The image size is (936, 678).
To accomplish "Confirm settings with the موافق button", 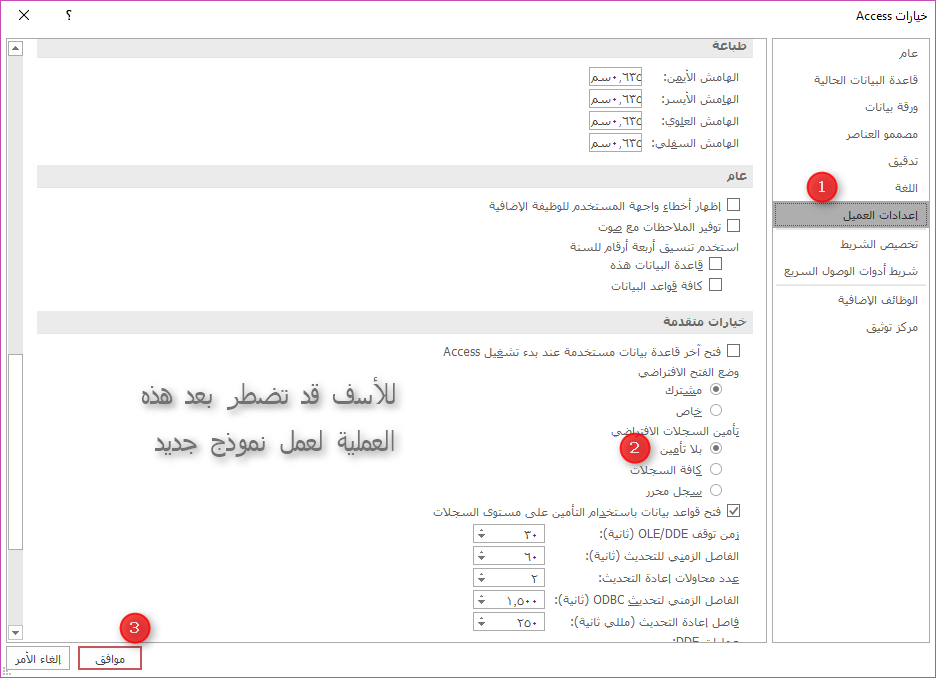I will click(110, 658).
